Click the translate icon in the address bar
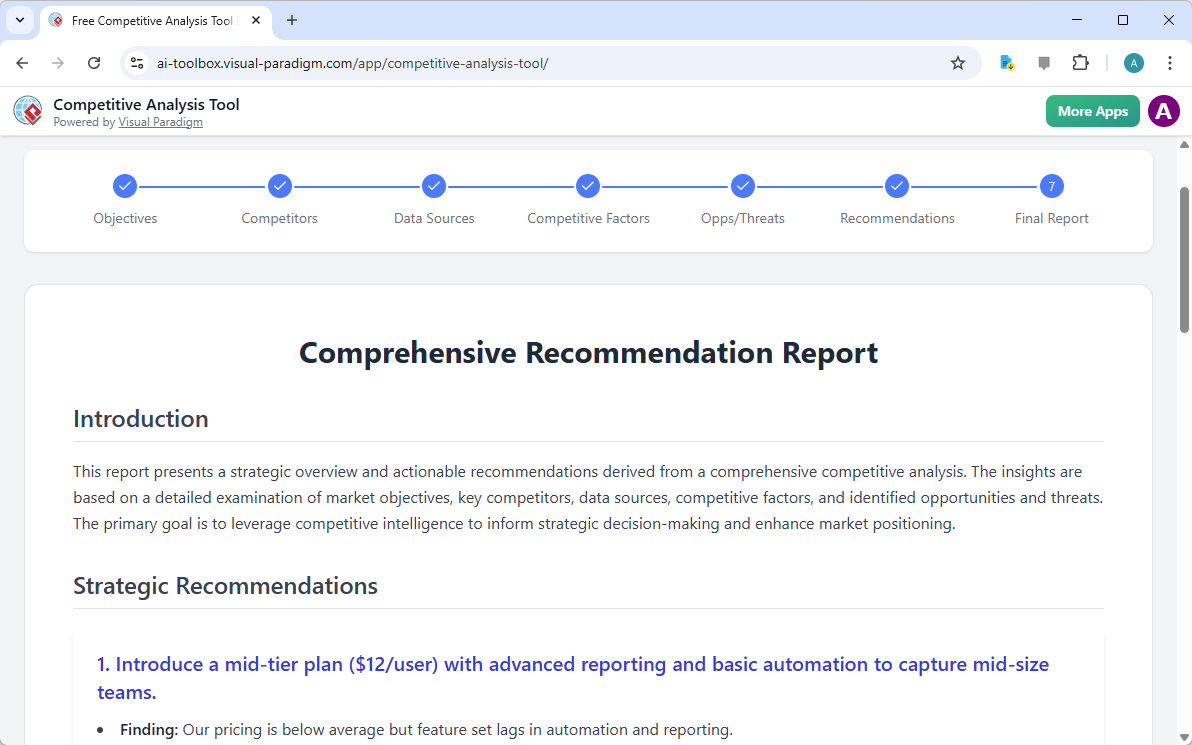Image resolution: width=1192 pixels, height=745 pixels. (1007, 62)
